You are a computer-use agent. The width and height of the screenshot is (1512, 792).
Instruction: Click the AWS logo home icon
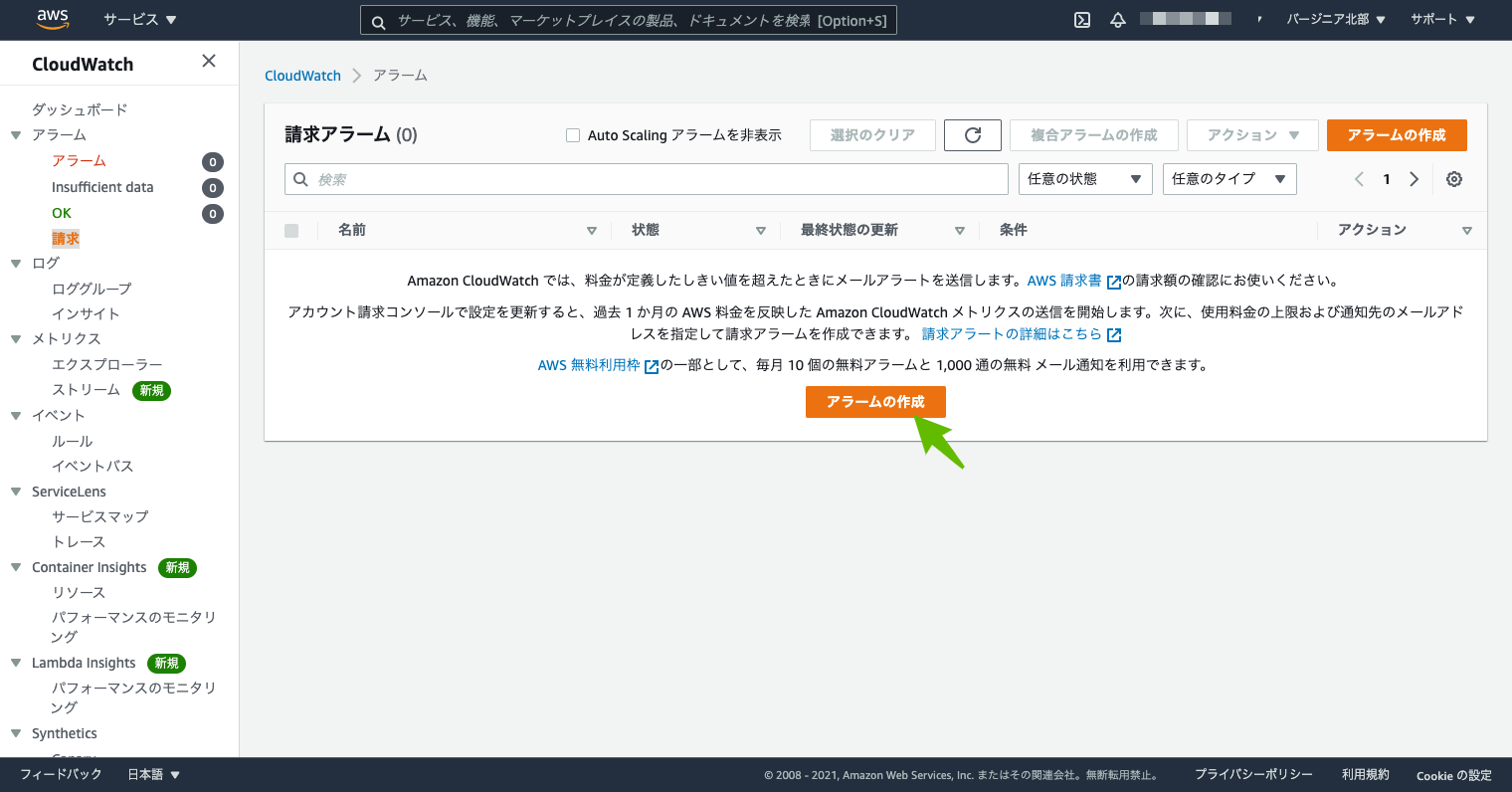tap(53, 19)
